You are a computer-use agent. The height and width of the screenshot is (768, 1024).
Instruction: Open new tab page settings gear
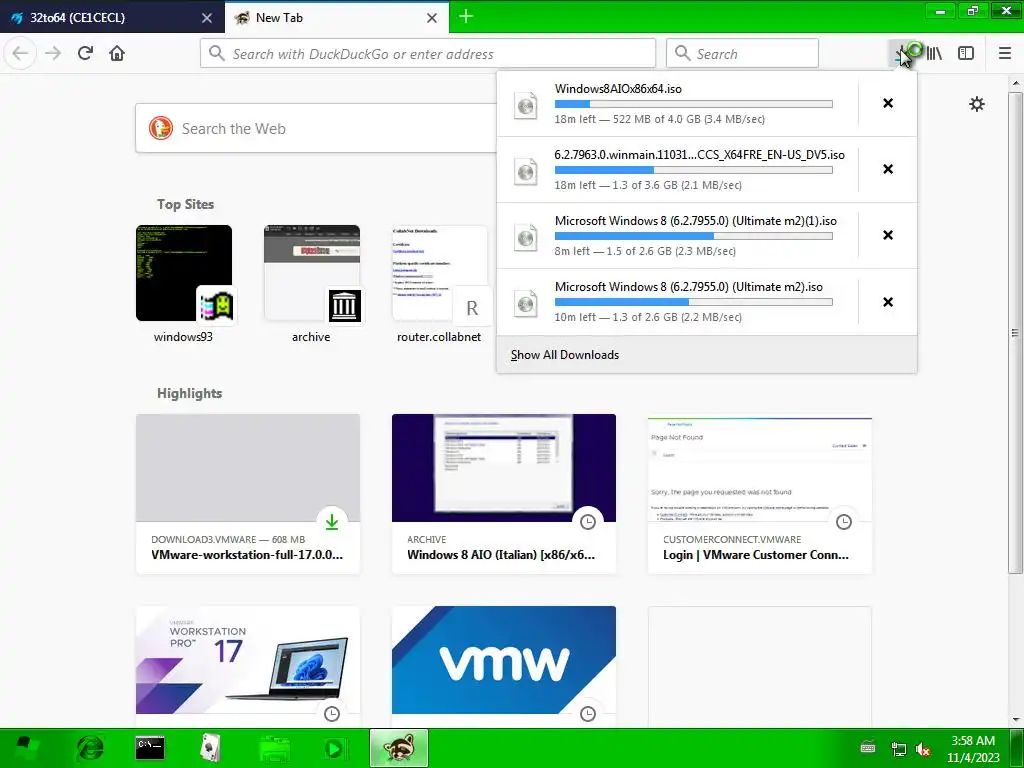tap(976, 104)
